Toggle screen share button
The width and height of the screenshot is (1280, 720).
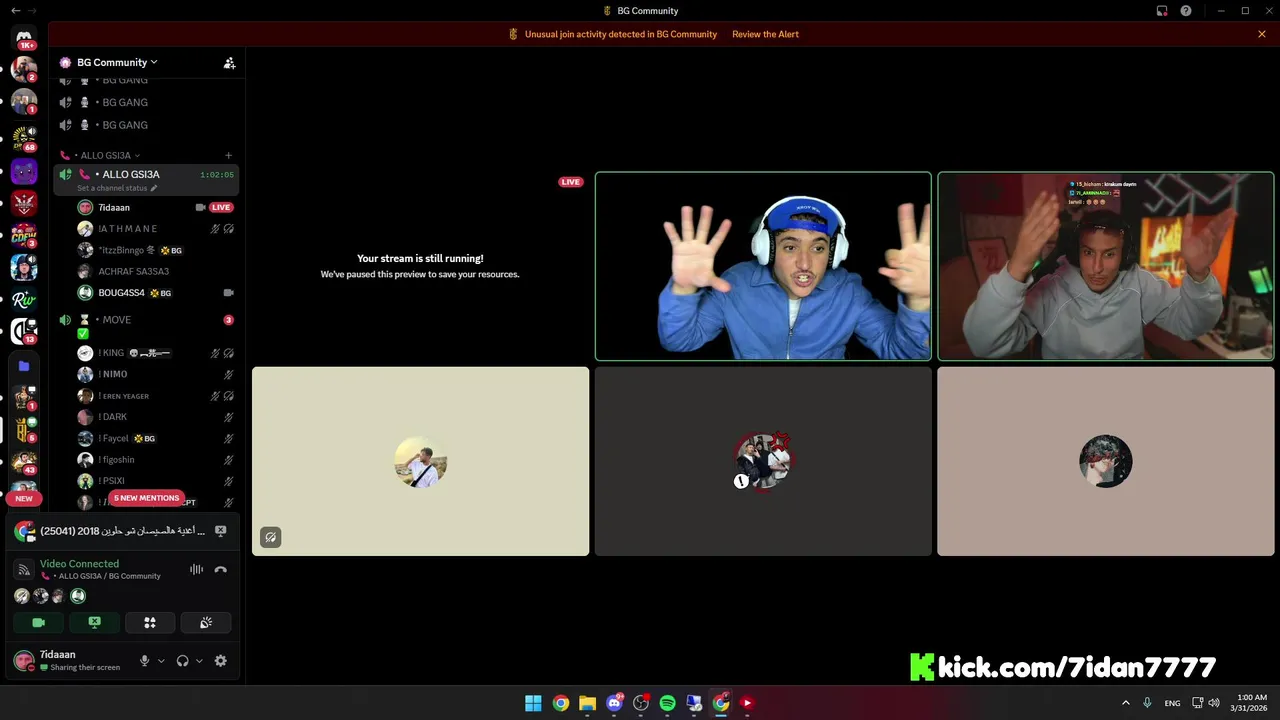[x=94, y=622]
